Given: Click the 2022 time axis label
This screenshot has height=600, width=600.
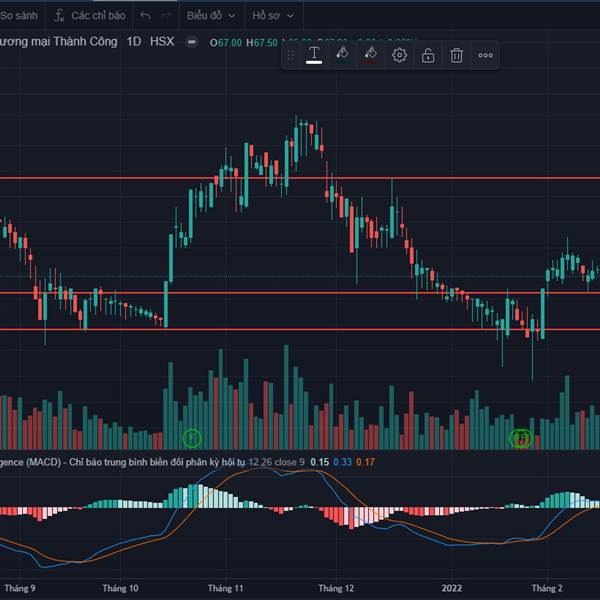Looking at the screenshot, I should coord(452,588).
